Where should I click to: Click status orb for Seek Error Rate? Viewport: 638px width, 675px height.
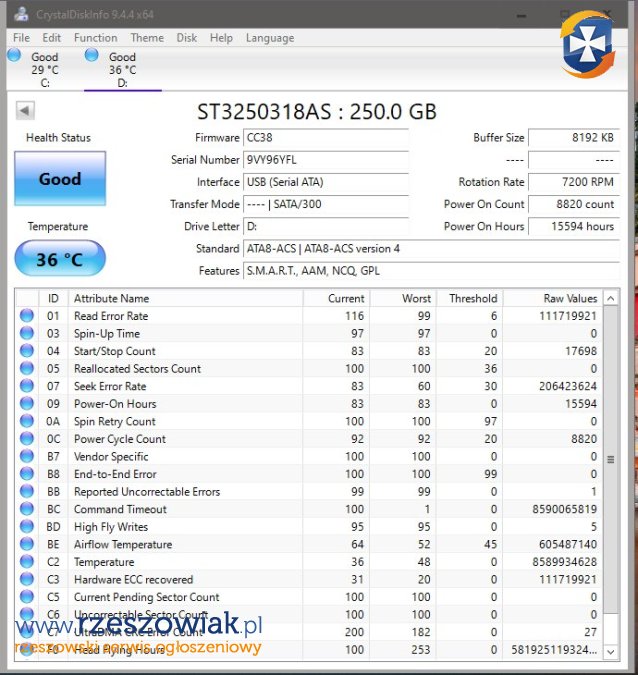click(27, 386)
